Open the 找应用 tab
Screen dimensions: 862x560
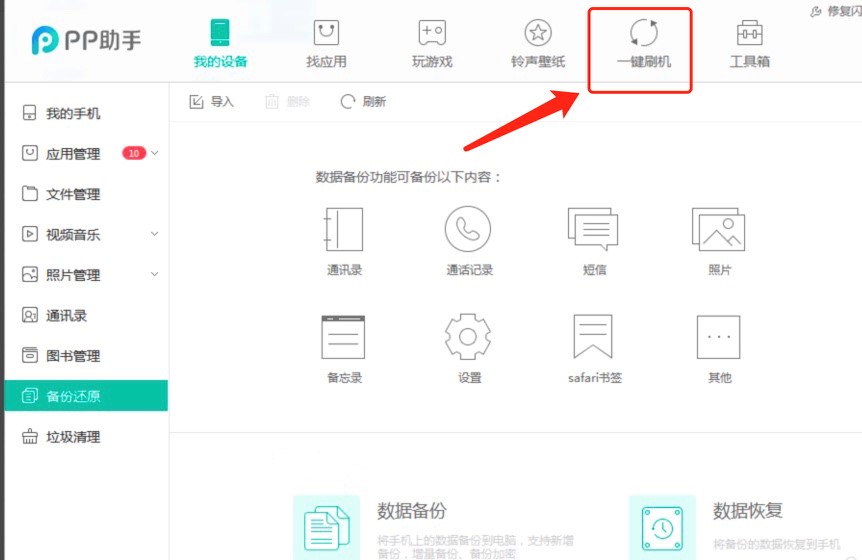point(326,43)
